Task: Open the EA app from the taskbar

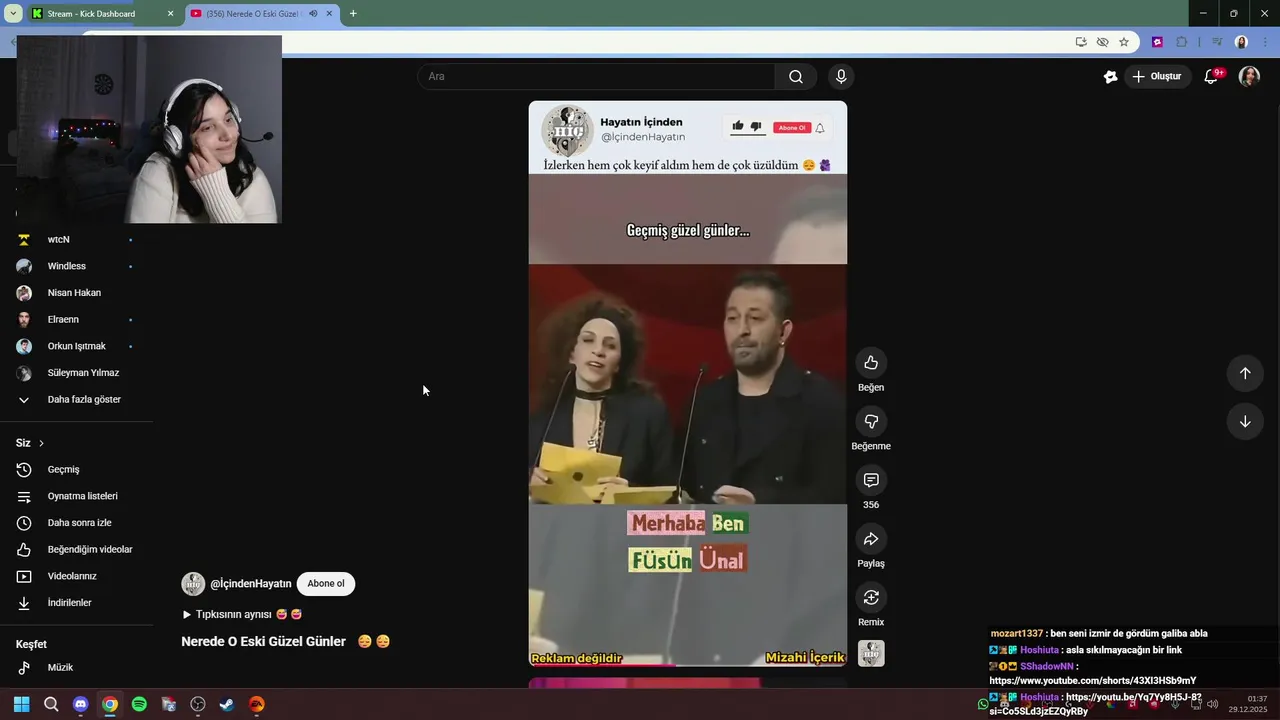Action: [x=257, y=704]
